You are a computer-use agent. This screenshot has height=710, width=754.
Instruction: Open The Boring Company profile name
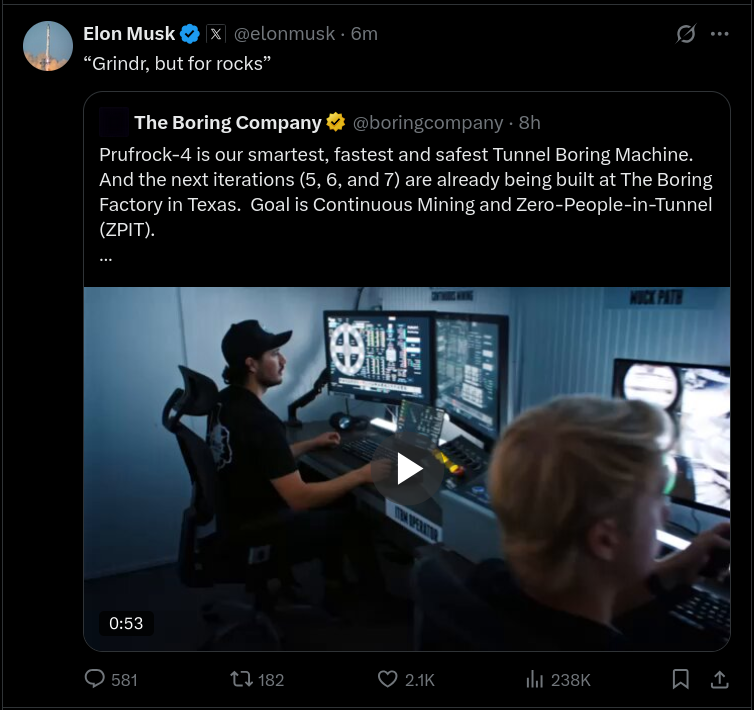click(227, 122)
